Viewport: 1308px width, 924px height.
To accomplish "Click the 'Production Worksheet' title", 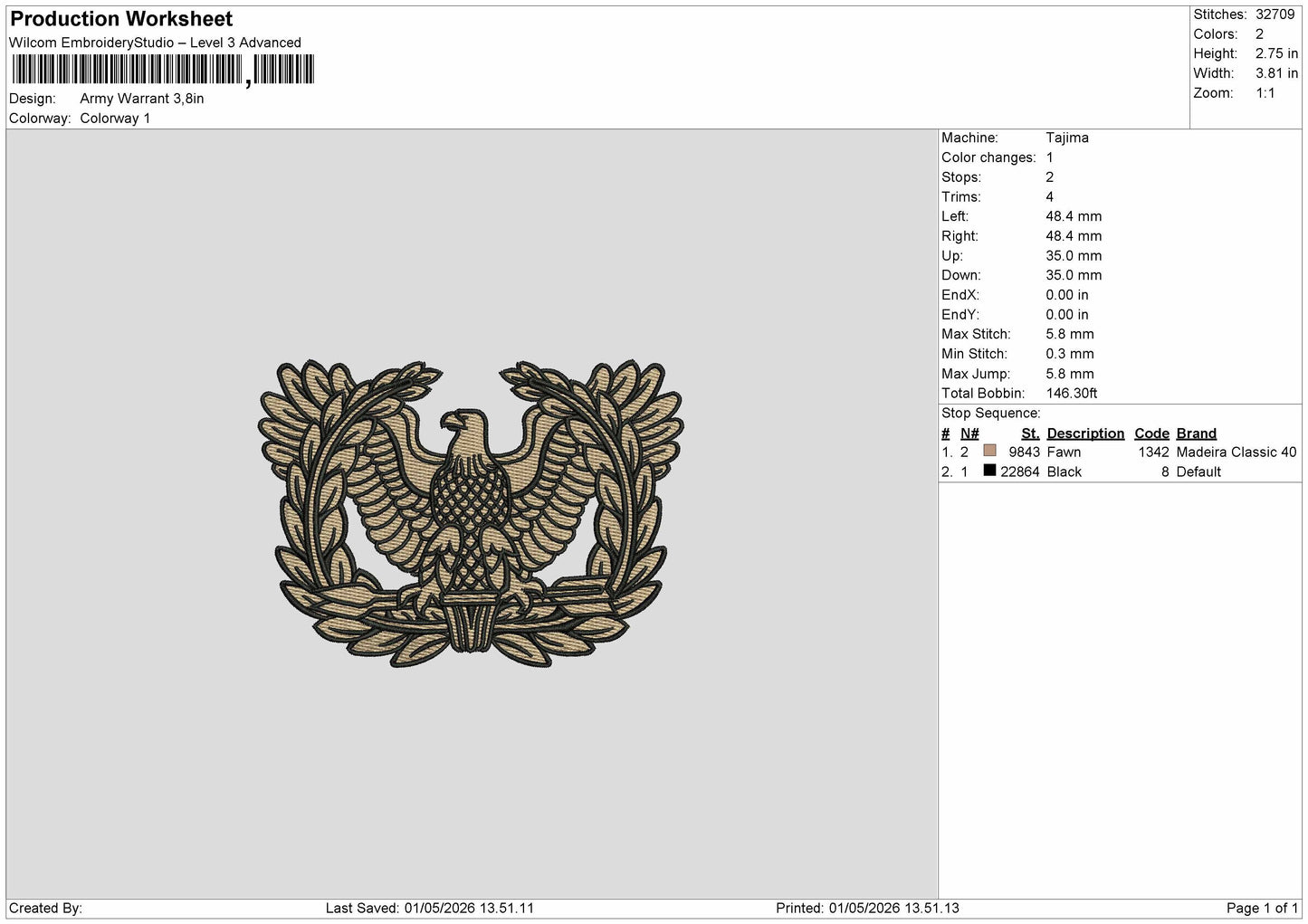I will [x=121, y=19].
